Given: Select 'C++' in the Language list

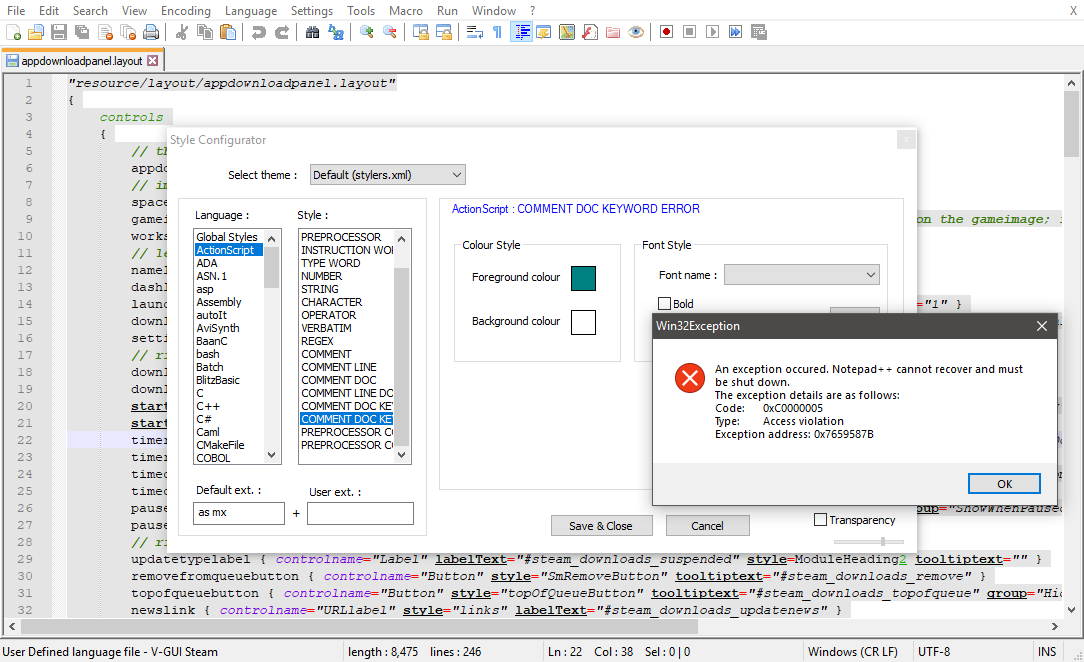Looking at the screenshot, I should tap(208, 406).
